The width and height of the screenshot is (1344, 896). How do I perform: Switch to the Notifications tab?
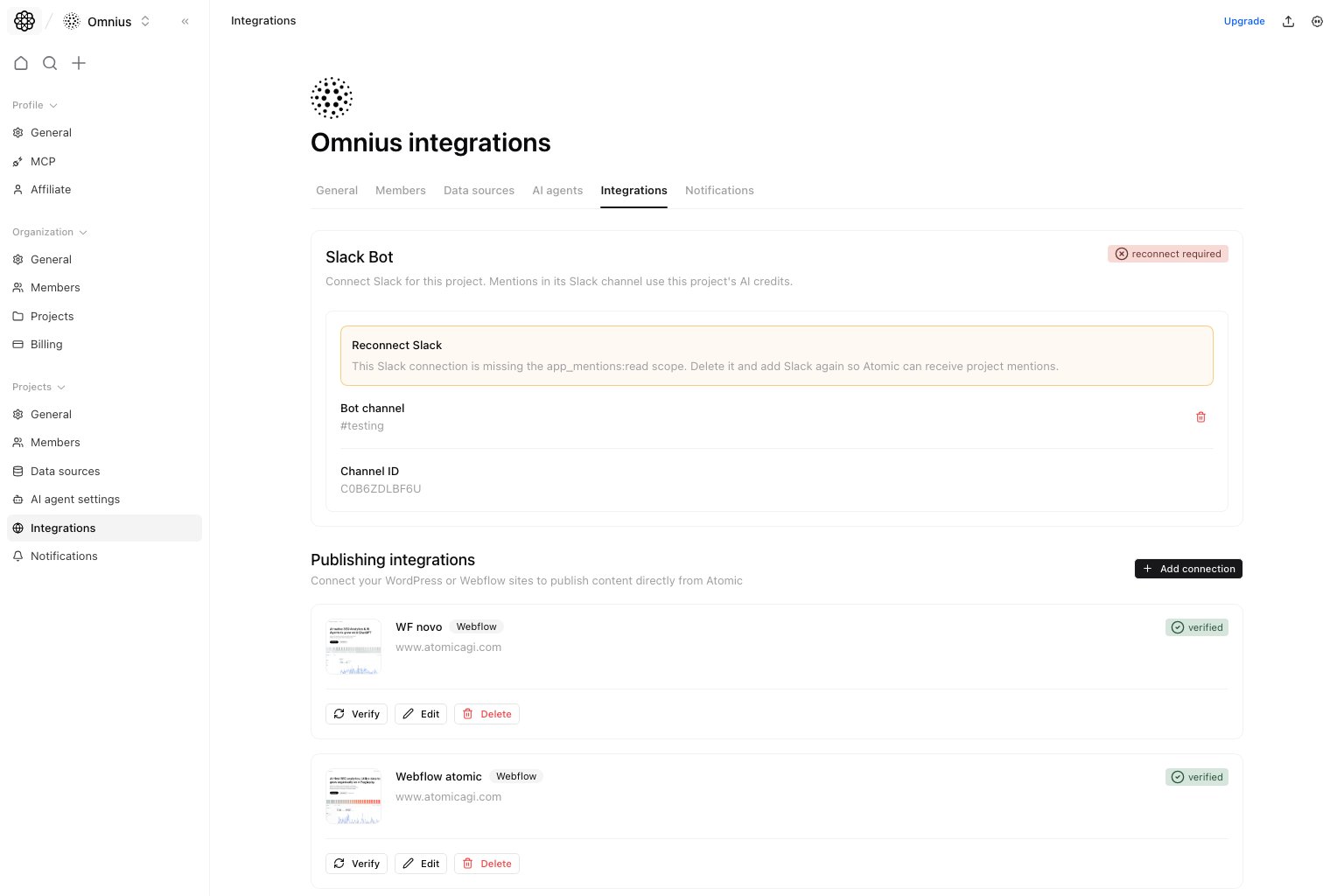tap(719, 191)
